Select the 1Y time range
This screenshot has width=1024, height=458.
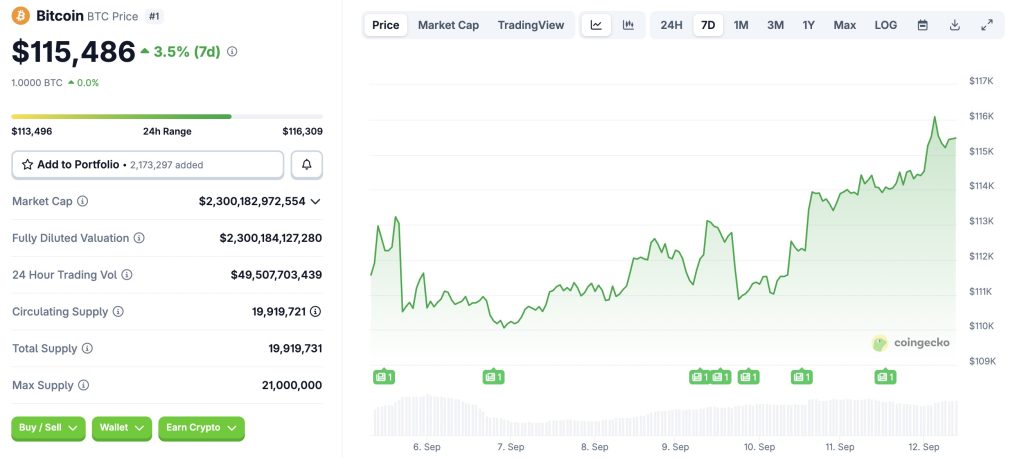(808, 25)
